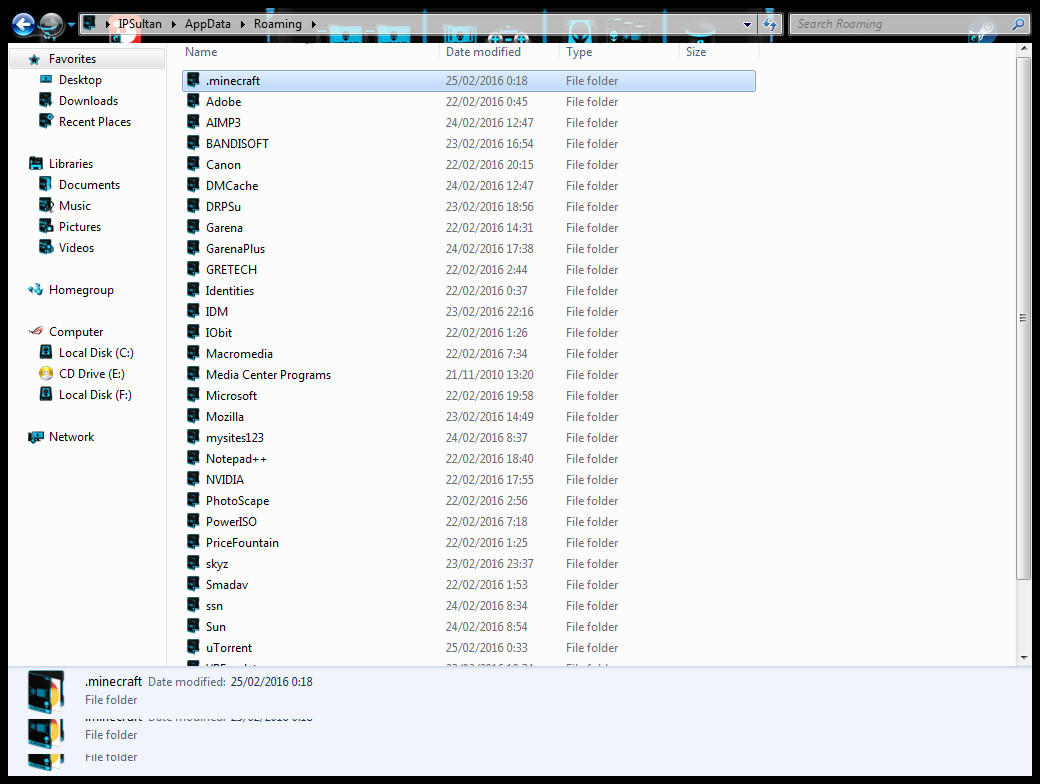The height and width of the screenshot is (784, 1040).
Task: Click the CD Drive (E:) disc icon
Action: pos(46,373)
